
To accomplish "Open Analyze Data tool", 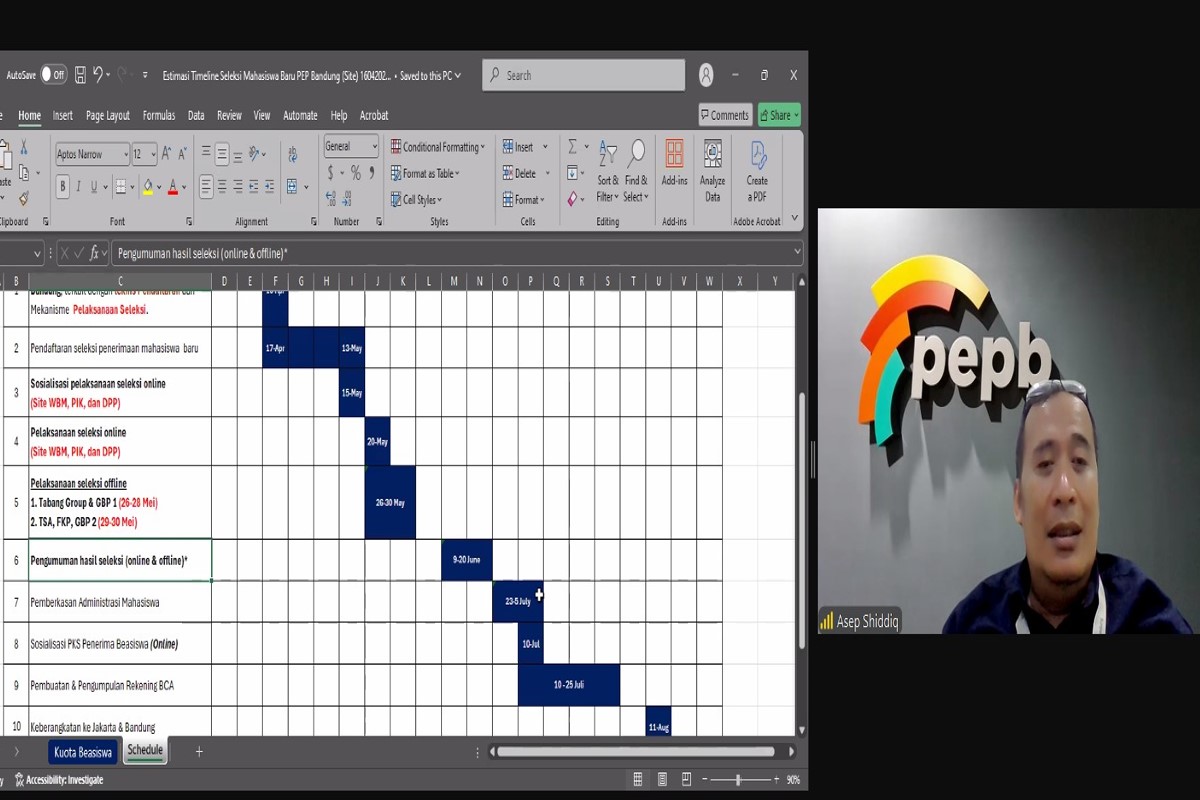I will (712, 170).
